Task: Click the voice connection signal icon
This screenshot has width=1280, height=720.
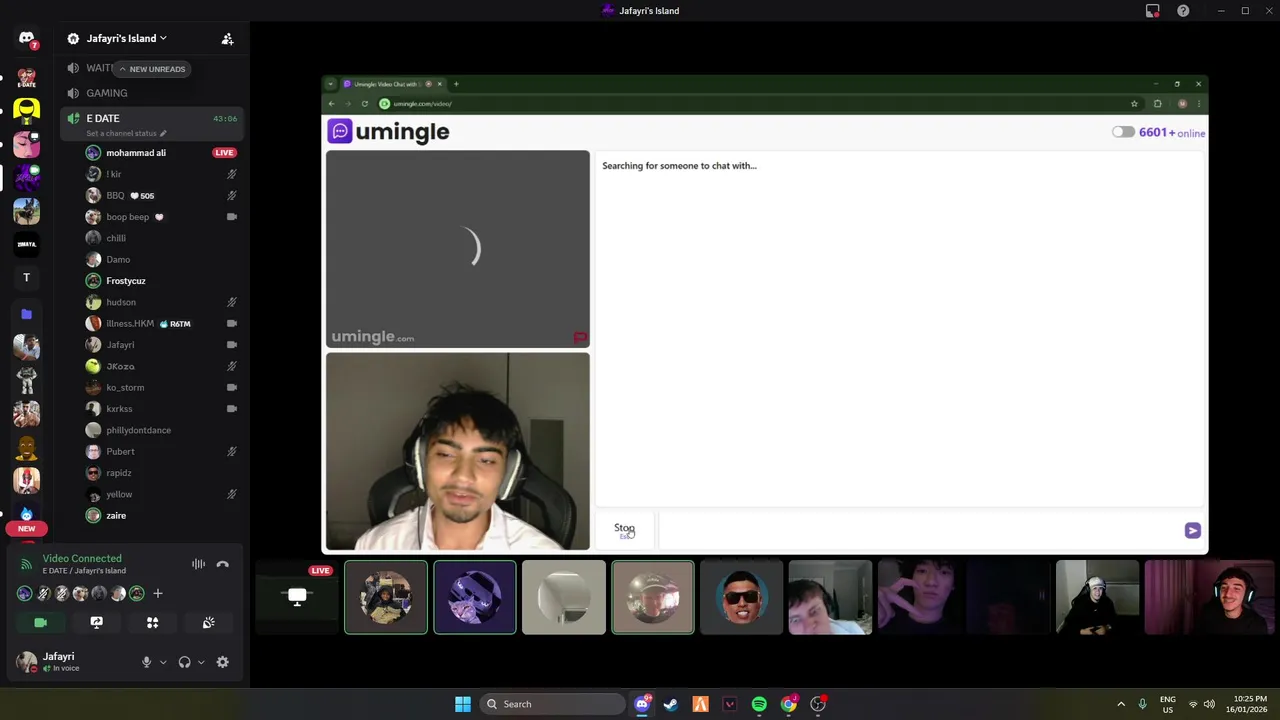Action: pyautogui.click(x=26, y=564)
